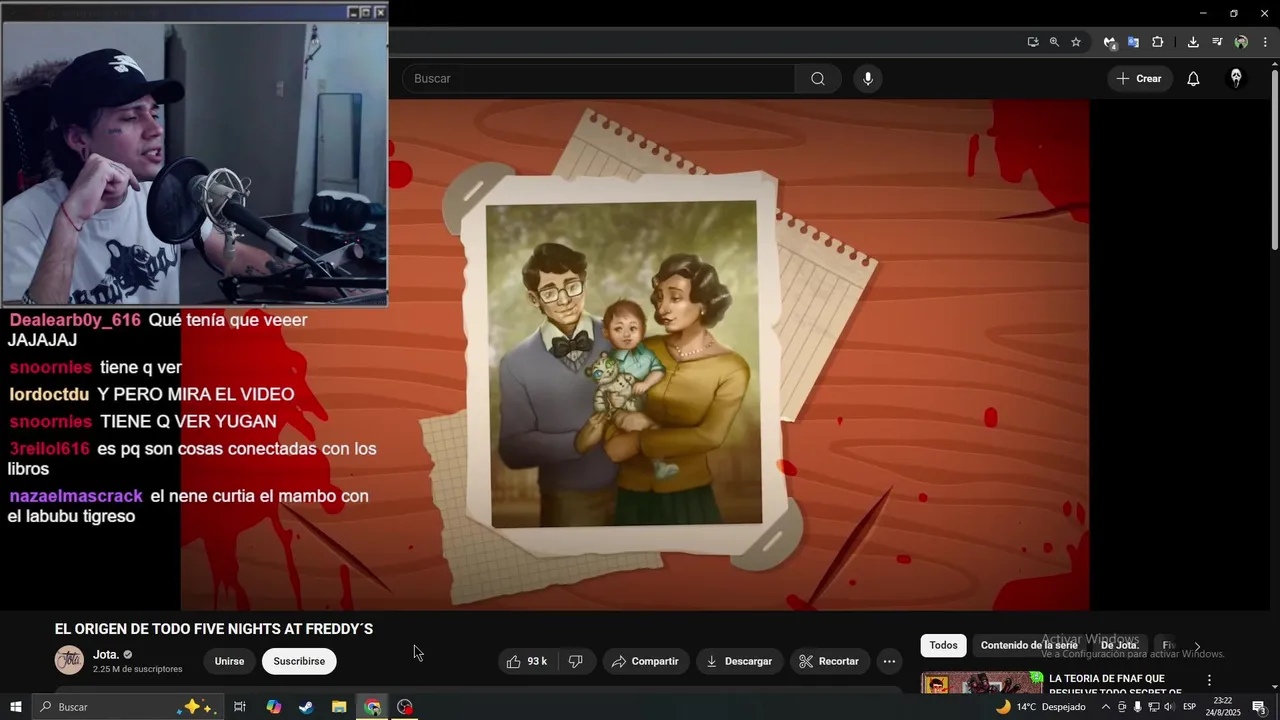Open Windows notification center
The height and width of the screenshot is (720, 1280).
pos(1260,707)
